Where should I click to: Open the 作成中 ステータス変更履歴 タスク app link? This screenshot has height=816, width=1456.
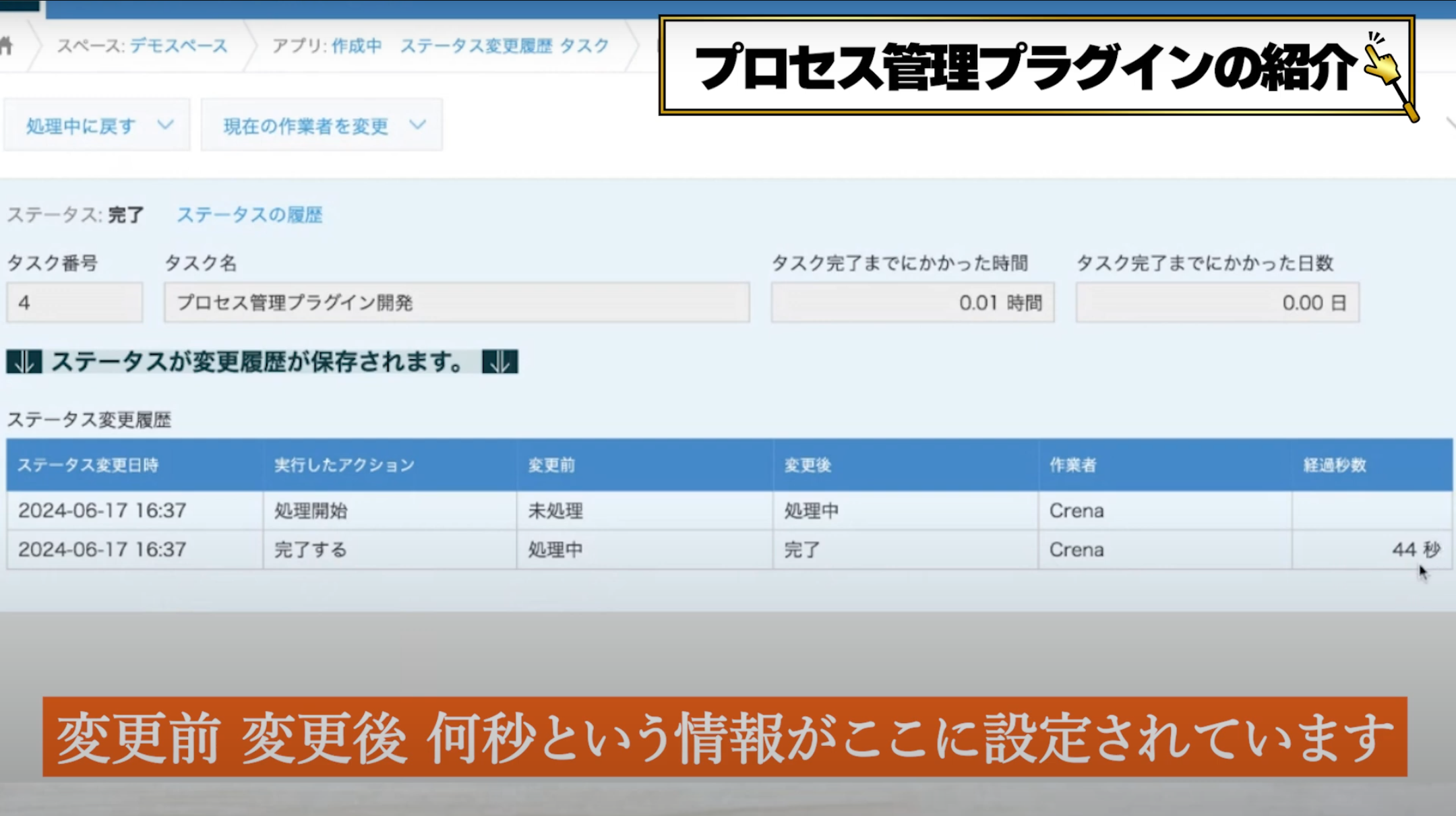click(470, 46)
